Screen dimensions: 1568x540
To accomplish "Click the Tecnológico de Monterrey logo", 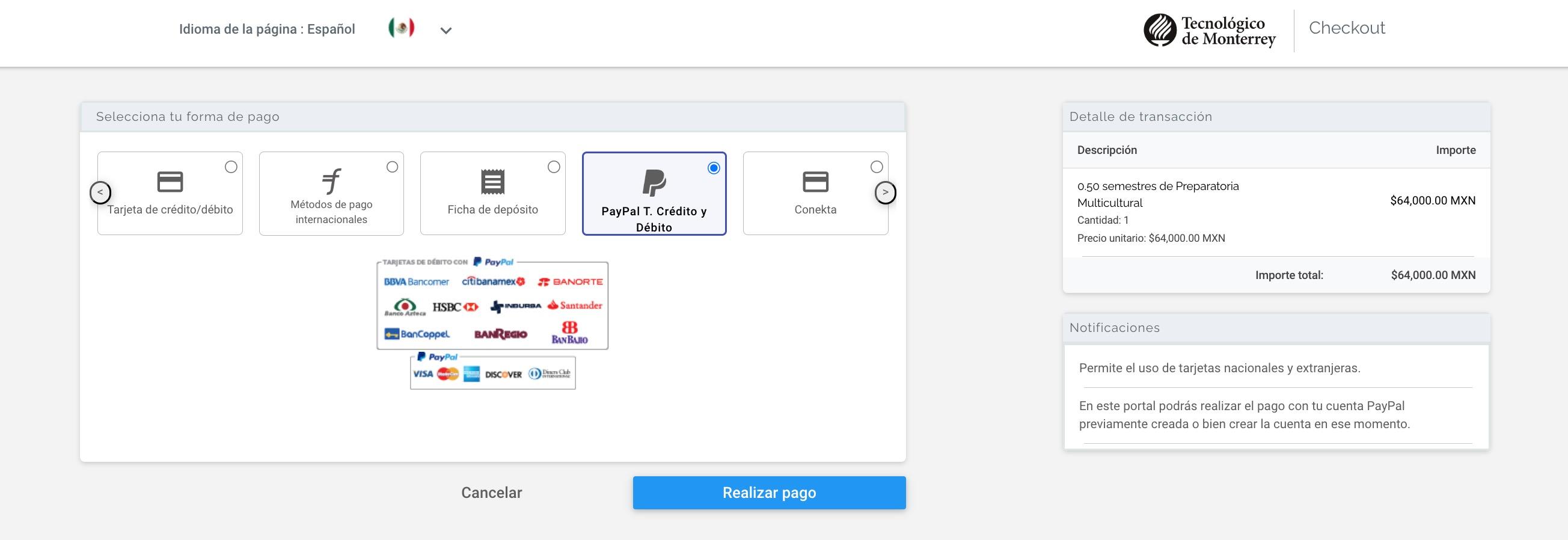I will (x=1210, y=31).
